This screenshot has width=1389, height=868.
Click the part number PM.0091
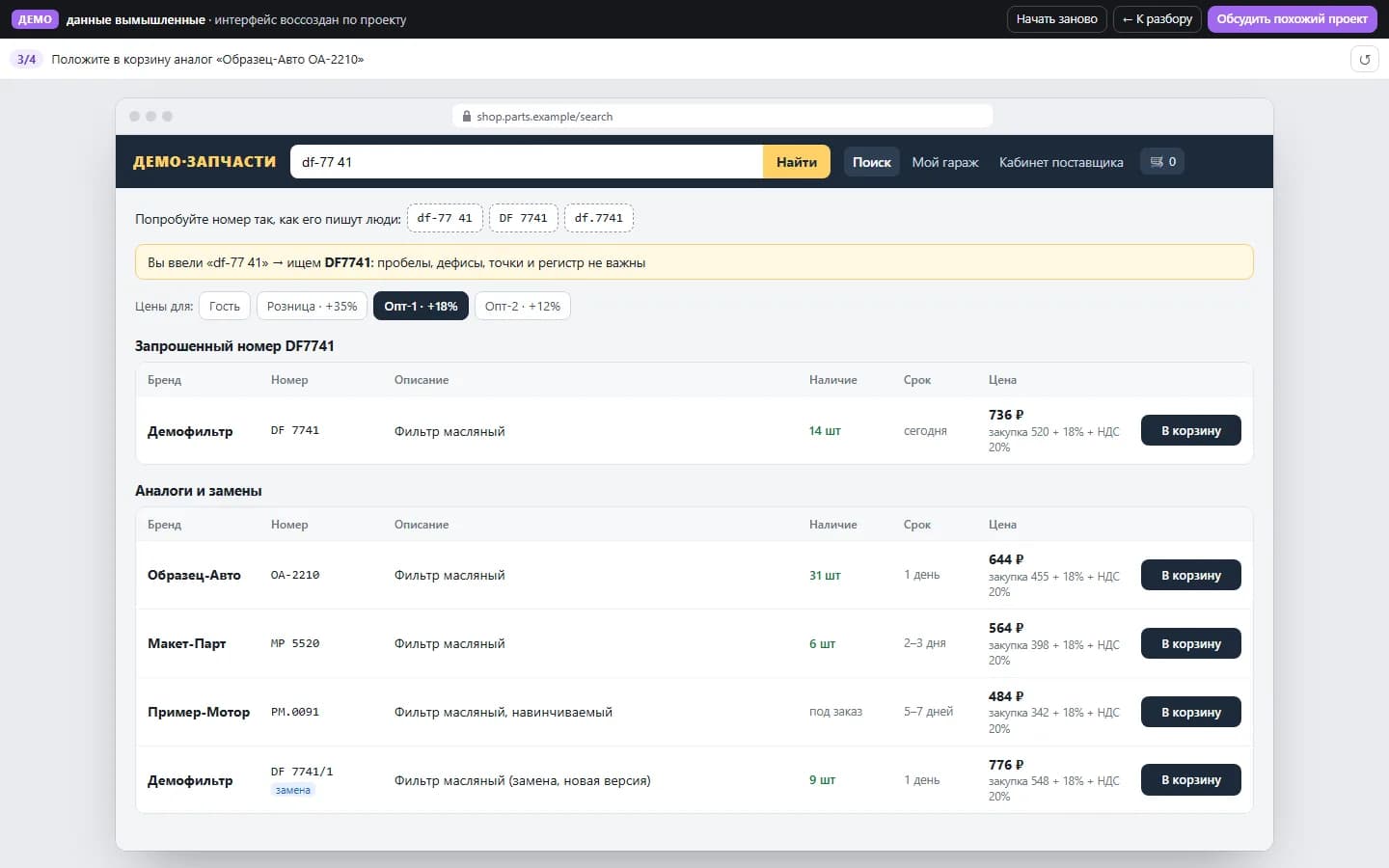[295, 712]
